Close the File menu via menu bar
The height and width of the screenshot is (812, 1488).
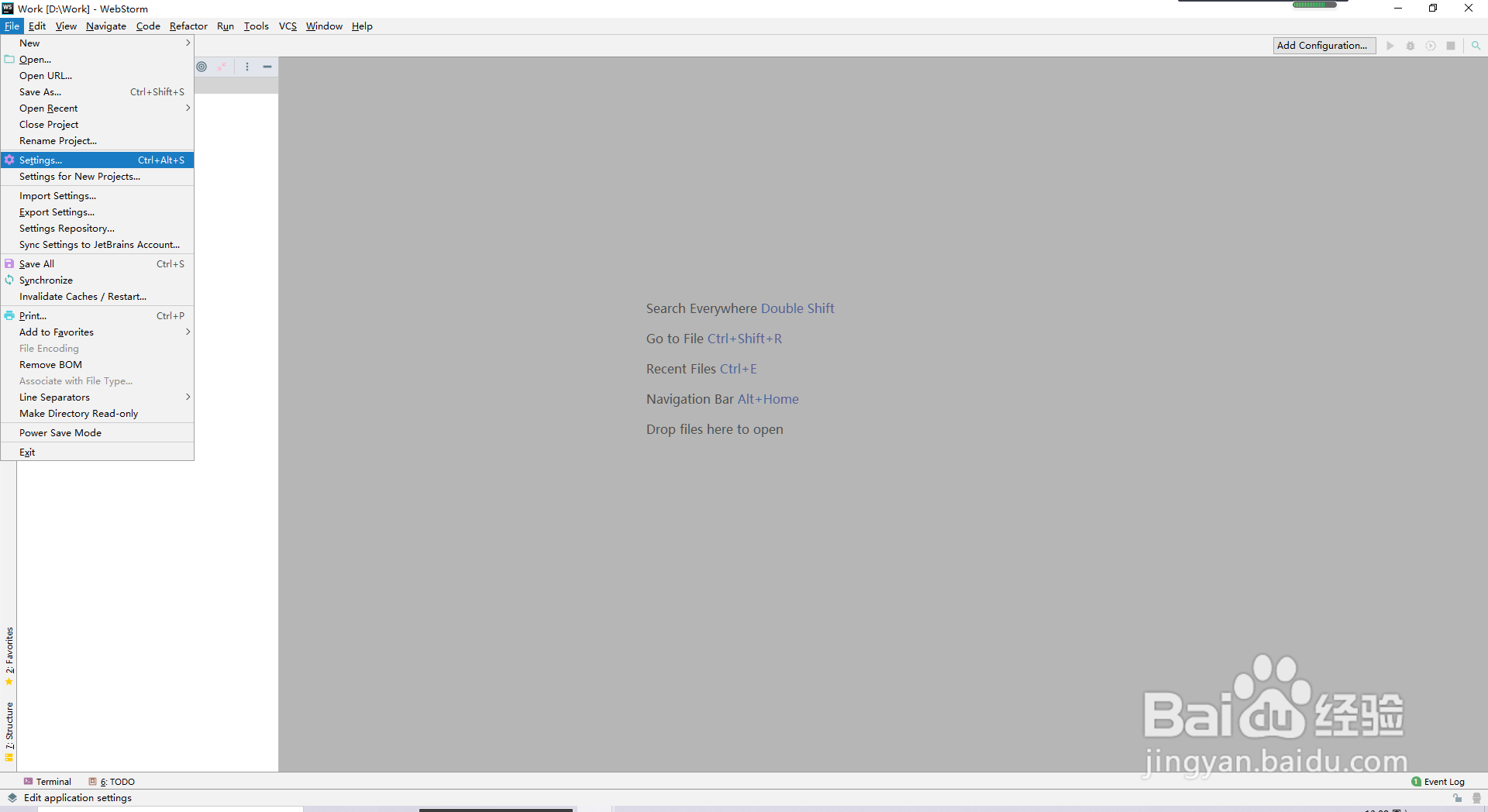point(12,26)
